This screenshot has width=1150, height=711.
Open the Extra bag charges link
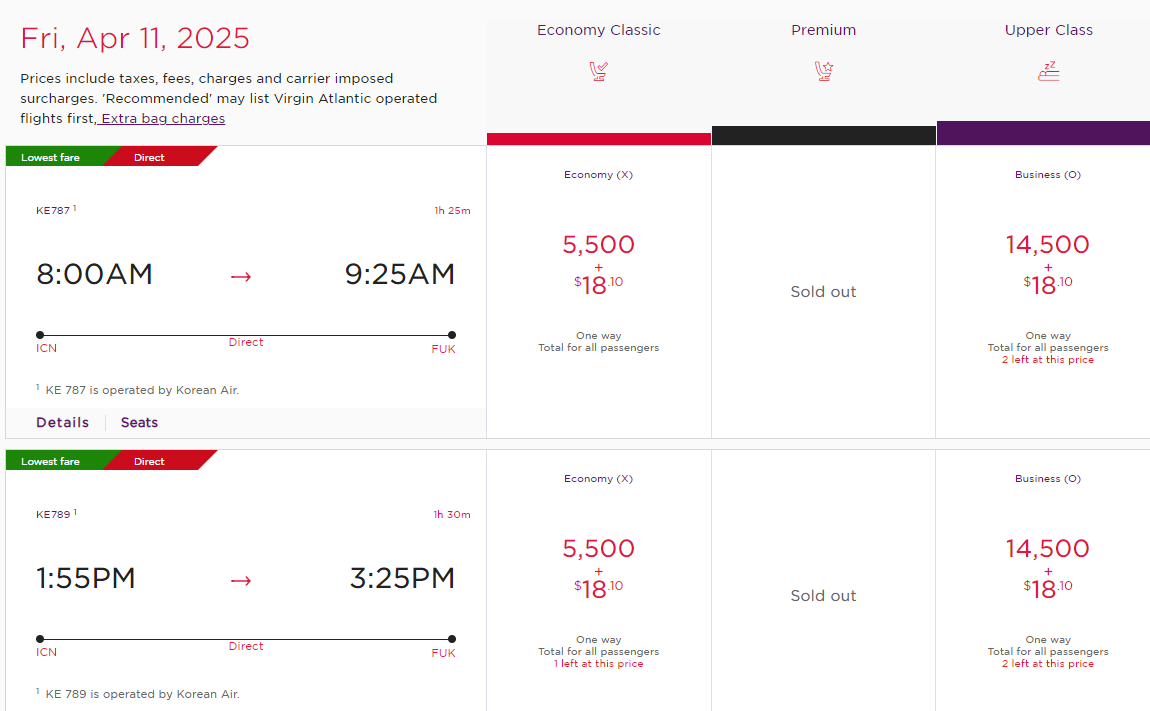[163, 118]
